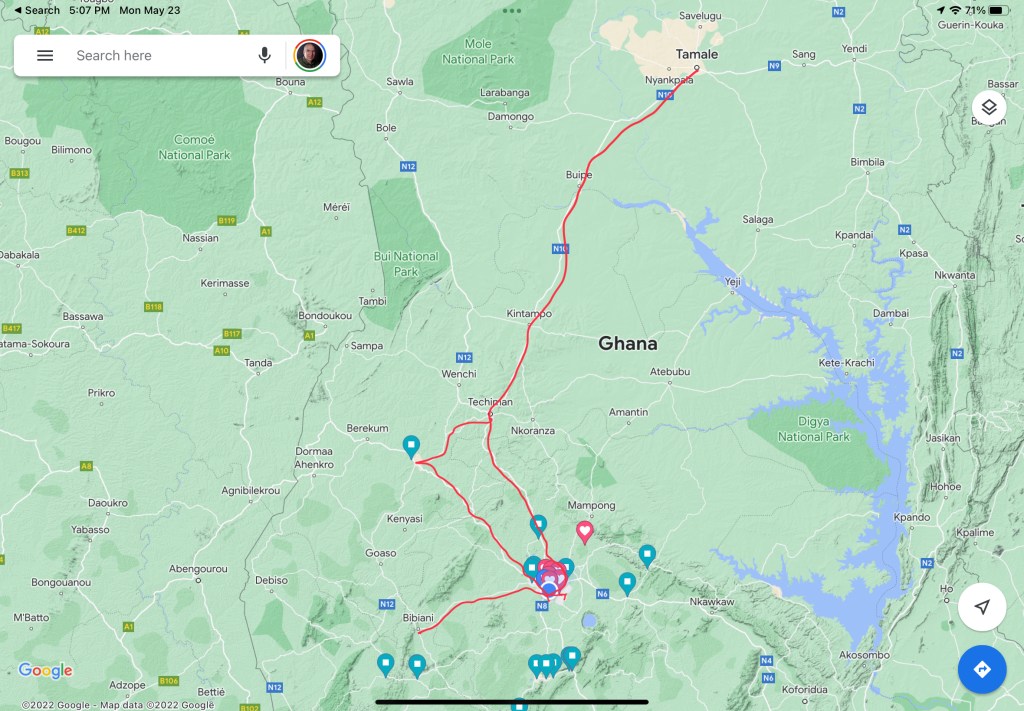
Task: Open the blue directions button
Action: click(982, 669)
